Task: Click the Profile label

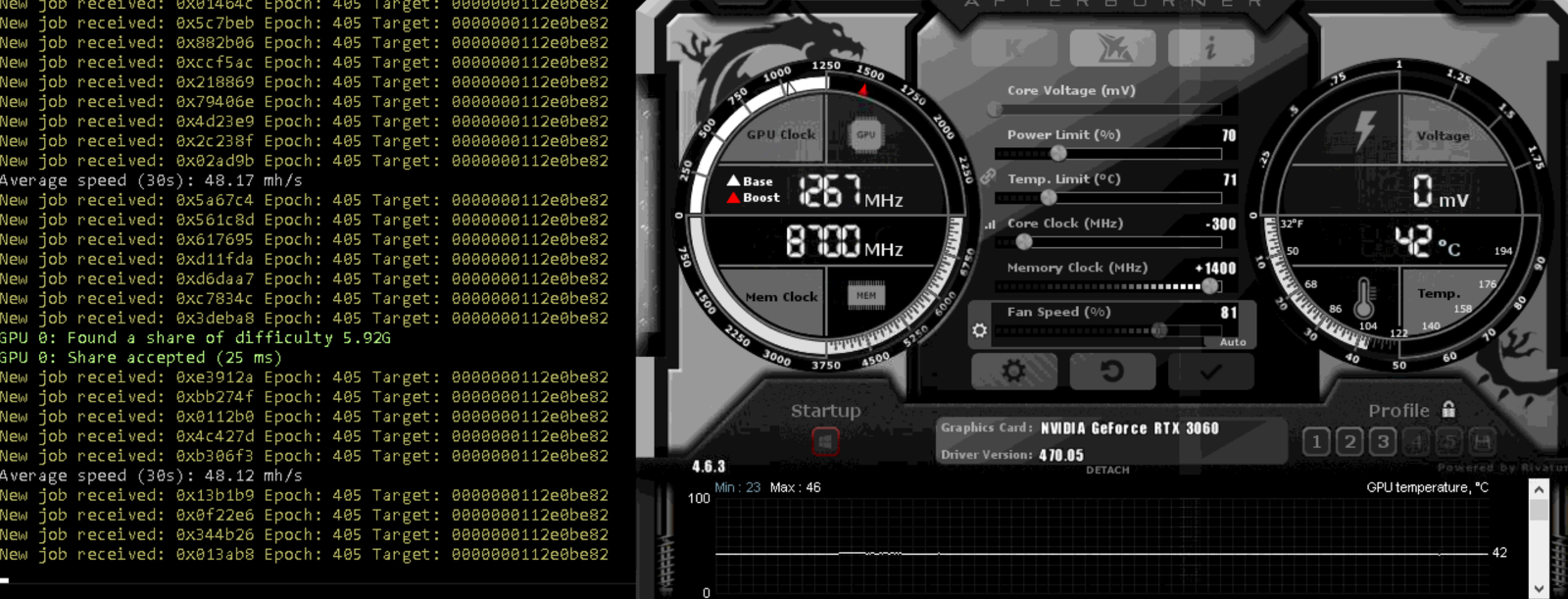Action: coord(1398,411)
